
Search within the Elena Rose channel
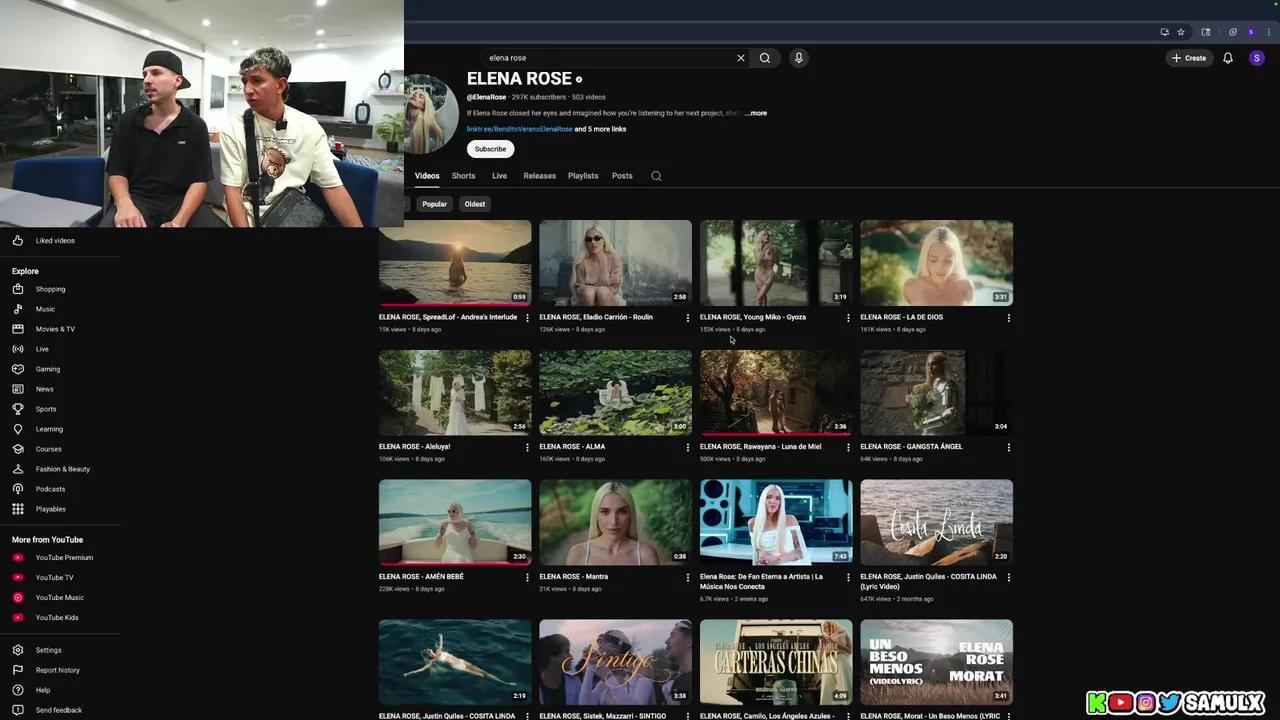coord(656,176)
